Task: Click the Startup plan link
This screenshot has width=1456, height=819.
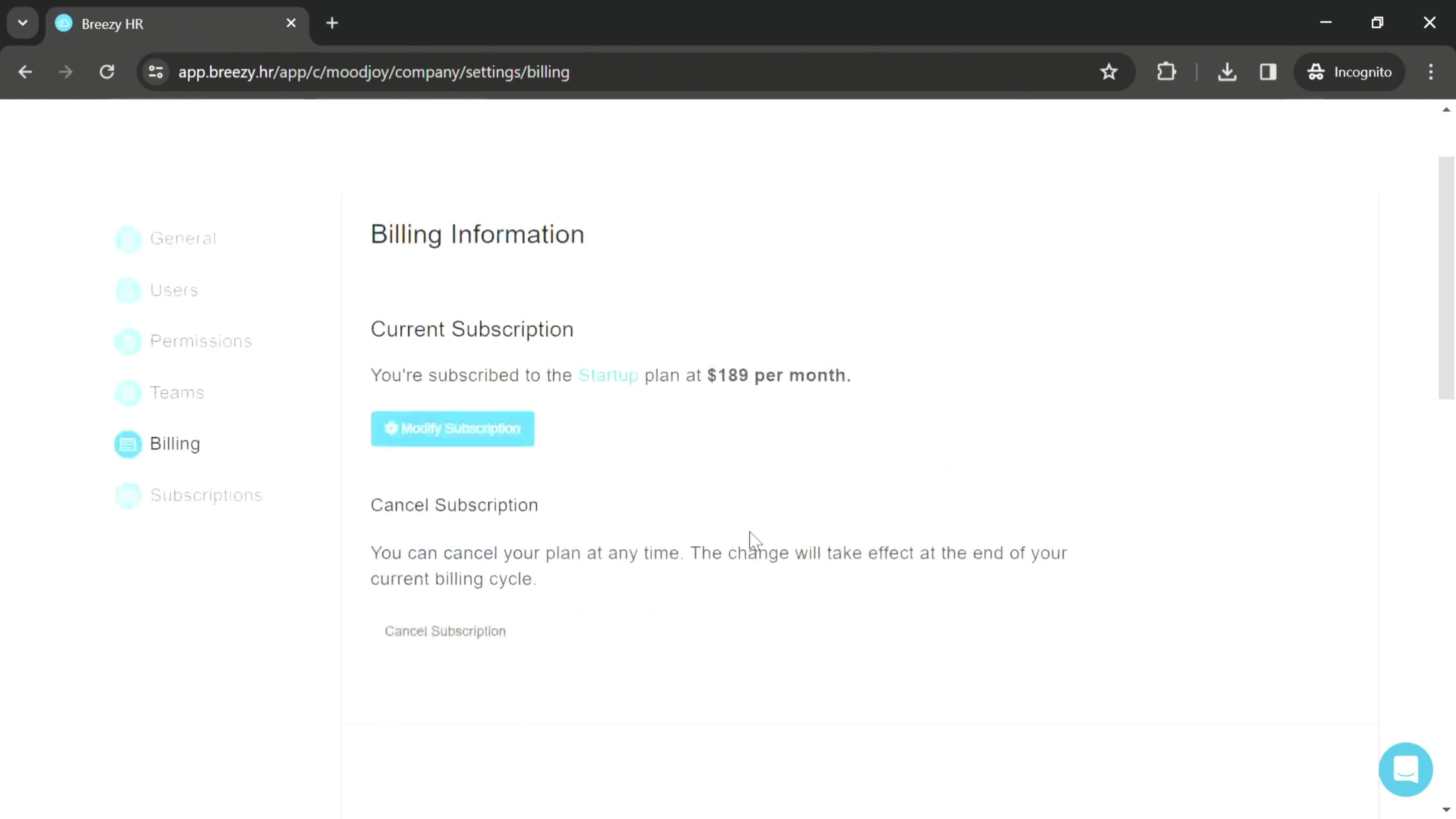Action: [x=608, y=375]
